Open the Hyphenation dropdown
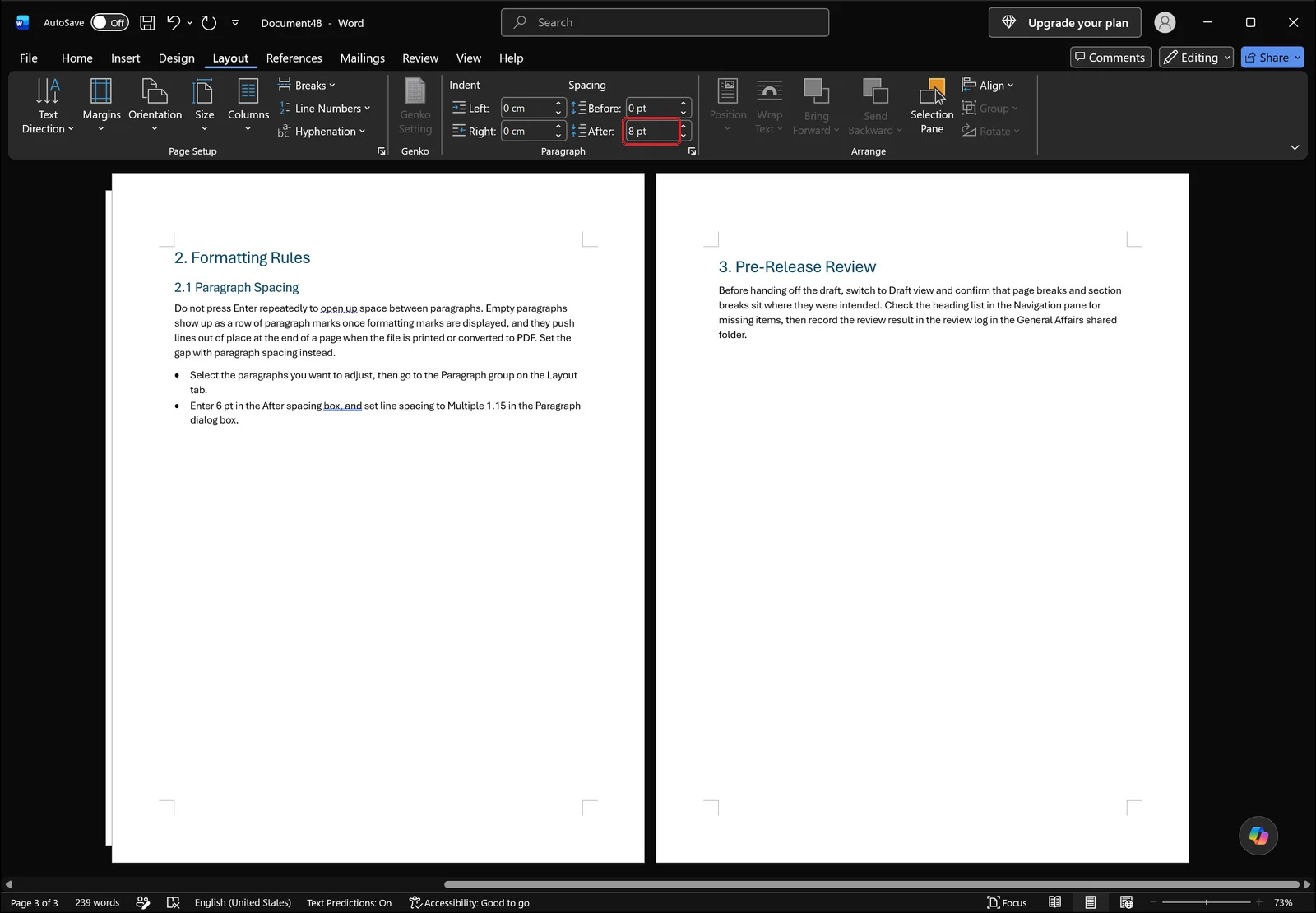 322,132
